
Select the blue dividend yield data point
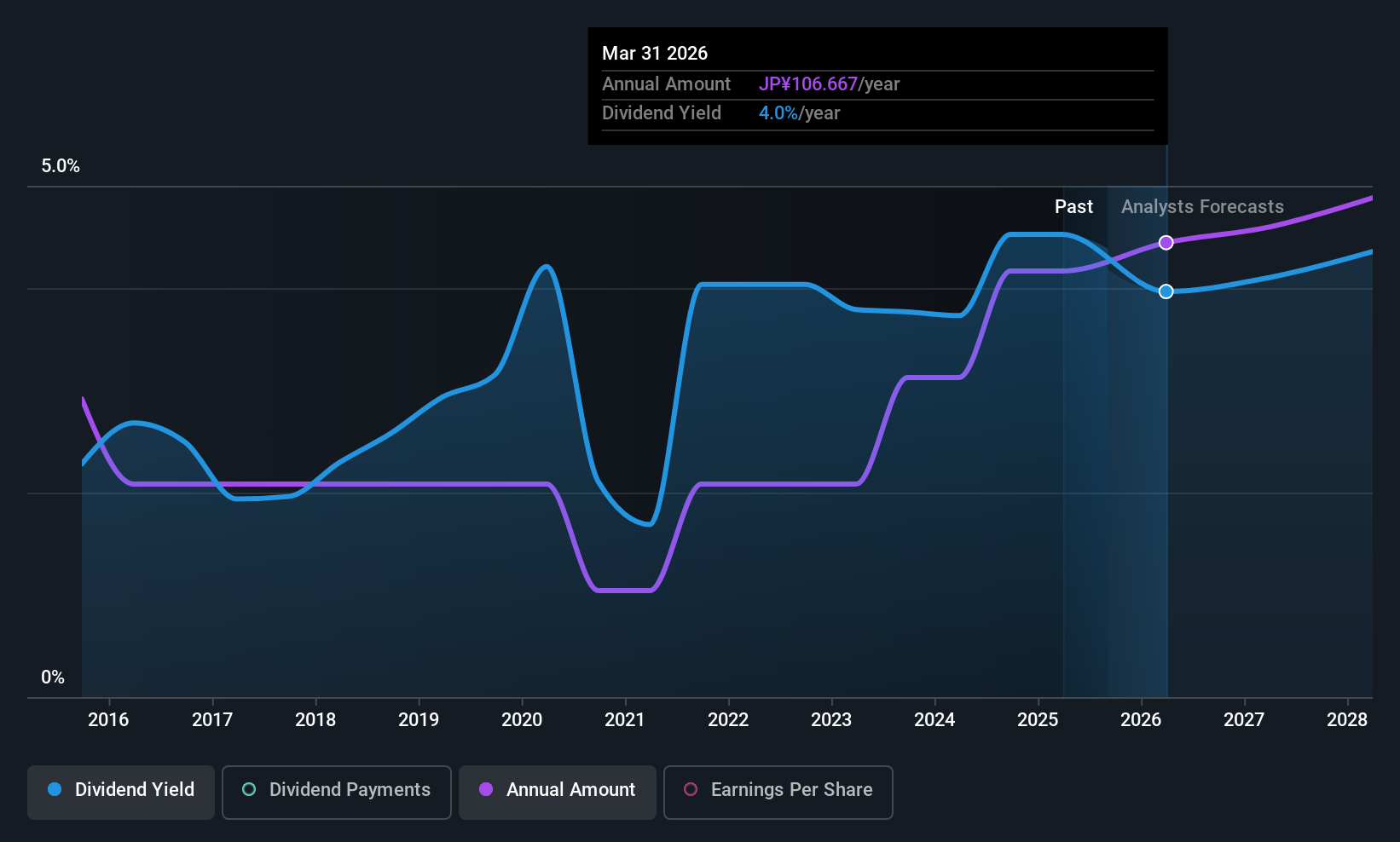[1166, 291]
